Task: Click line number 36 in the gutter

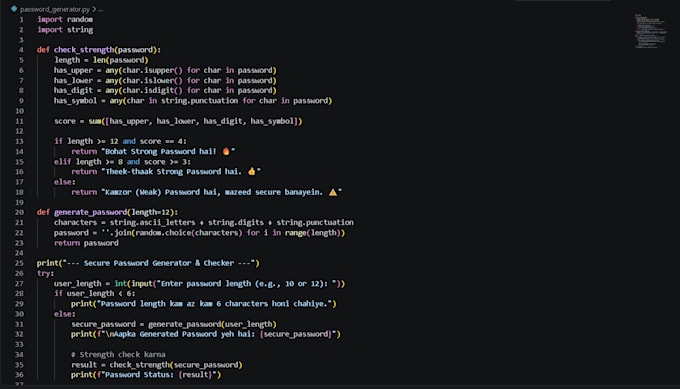Action: click(x=20, y=375)
